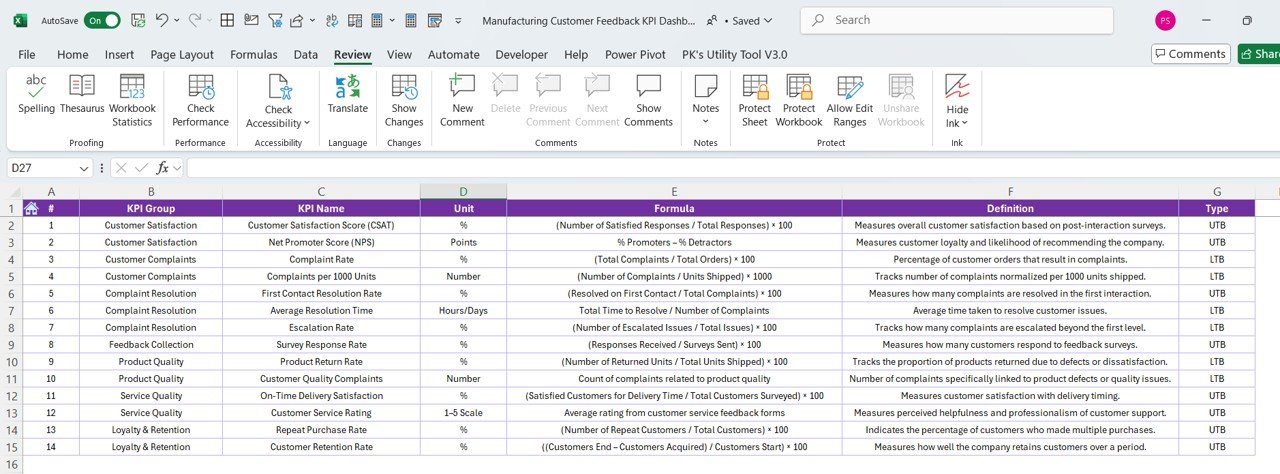This screenshot has height=474, width=1280.
Task: Click Protect Workbook
Action: click(x=799, y=101)
